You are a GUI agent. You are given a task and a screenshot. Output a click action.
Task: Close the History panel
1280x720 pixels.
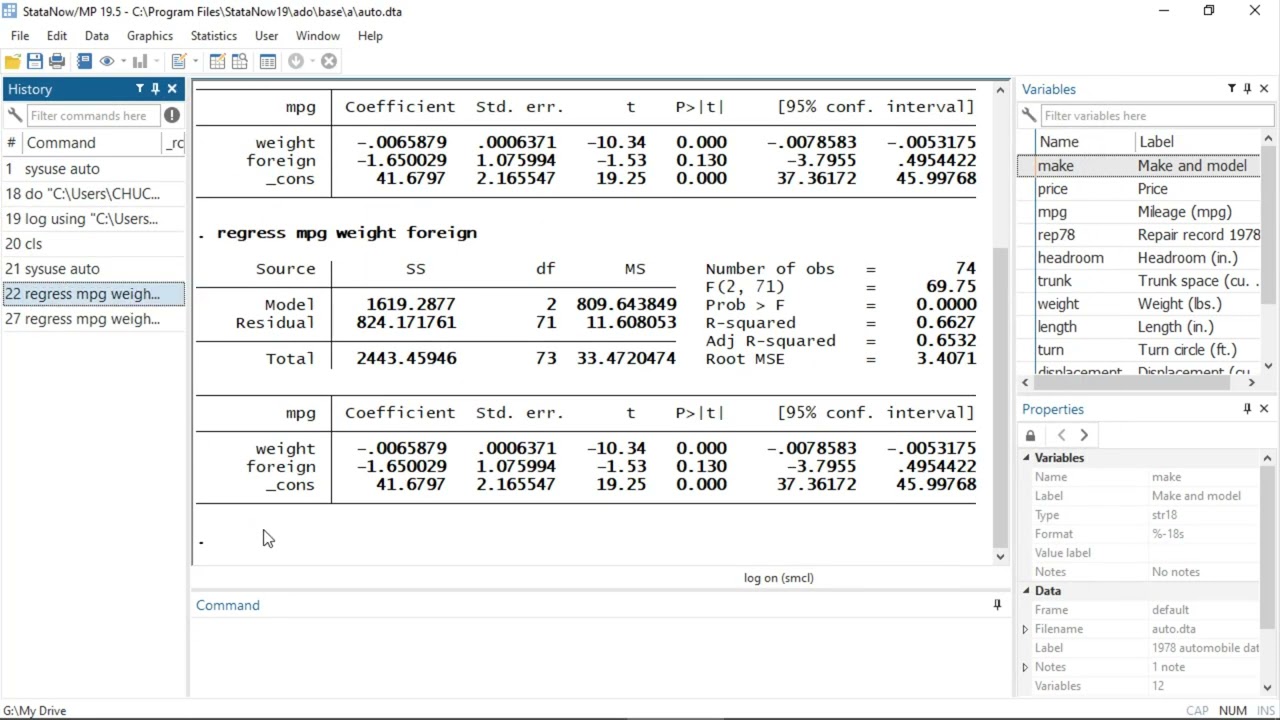172,89
